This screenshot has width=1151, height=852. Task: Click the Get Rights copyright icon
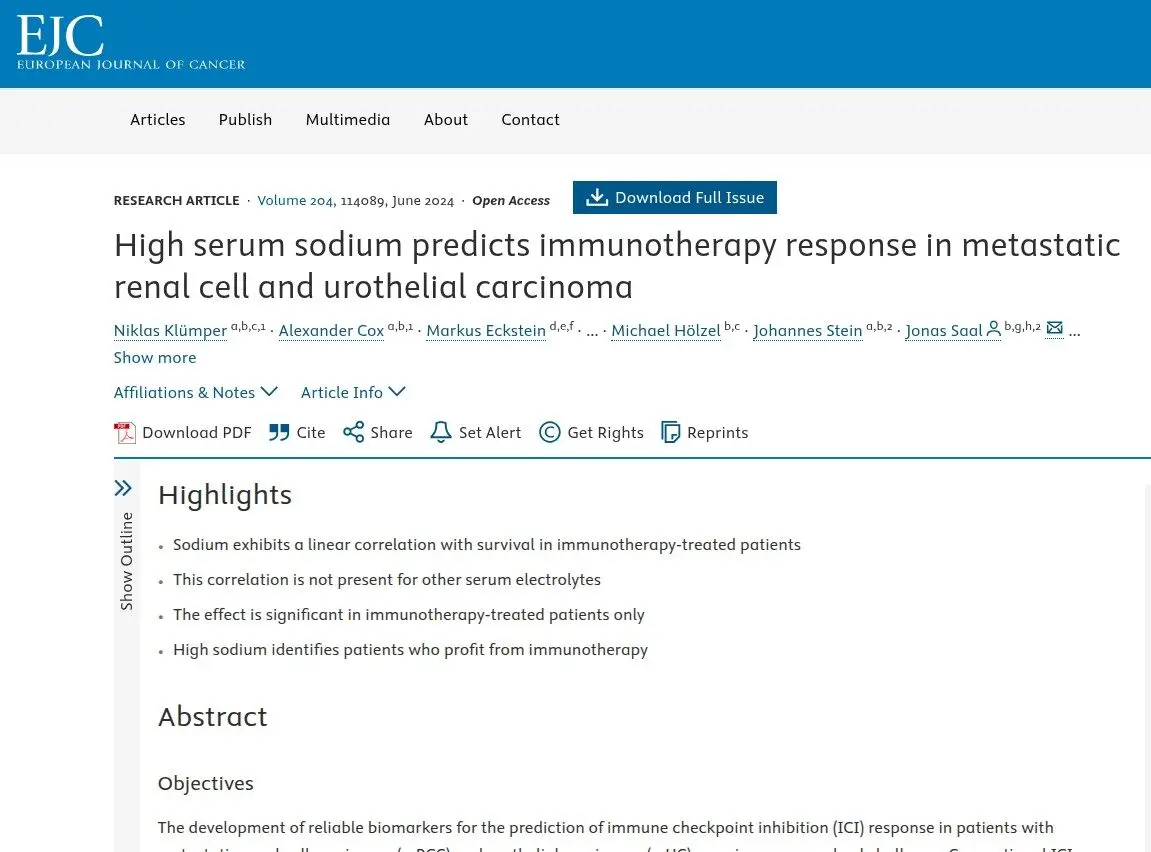tap(549, 432)
